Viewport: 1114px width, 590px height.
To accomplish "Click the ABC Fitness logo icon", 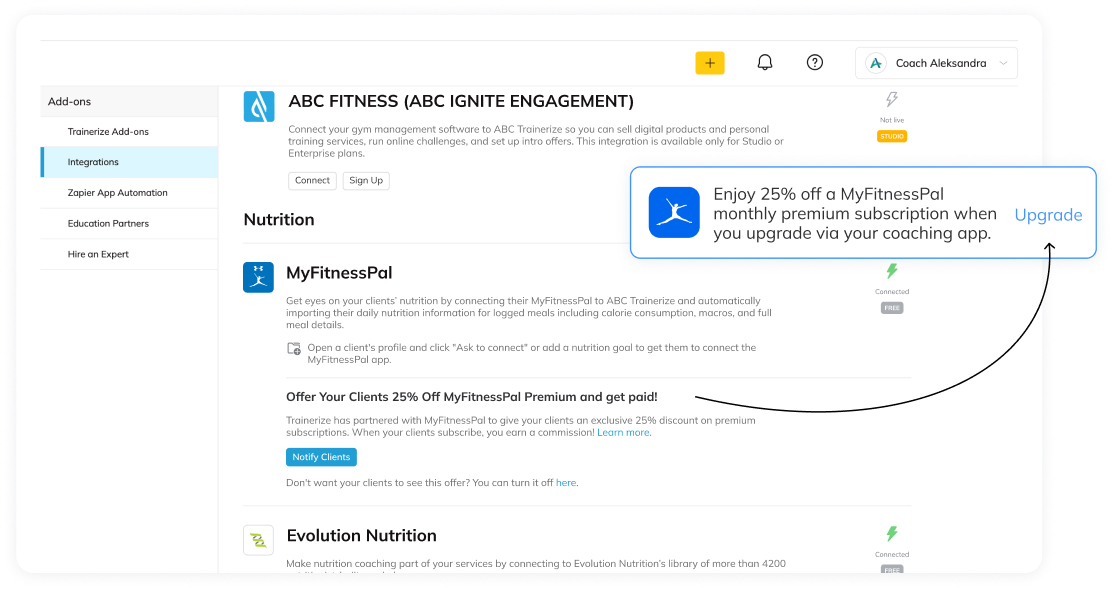I will 259,106.
